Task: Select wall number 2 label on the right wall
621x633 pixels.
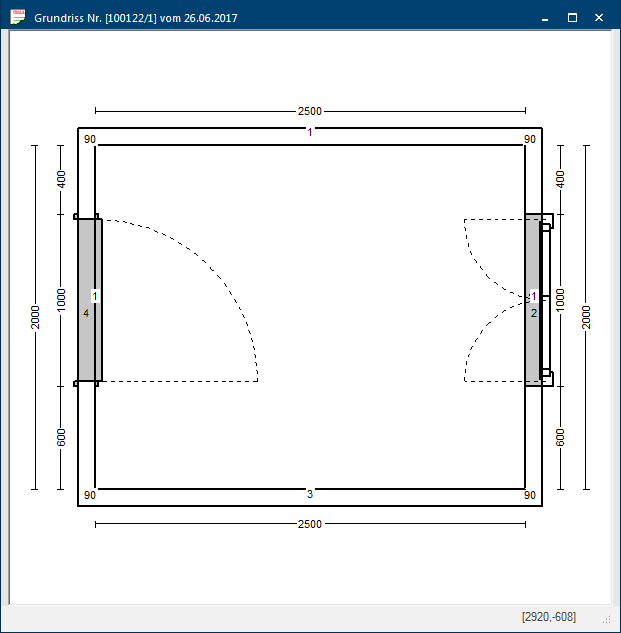Action: (534, 314)
